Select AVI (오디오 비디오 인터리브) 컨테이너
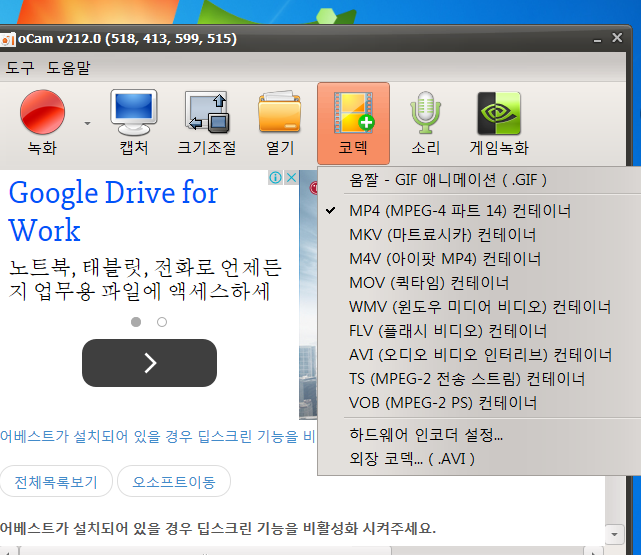 479,355
